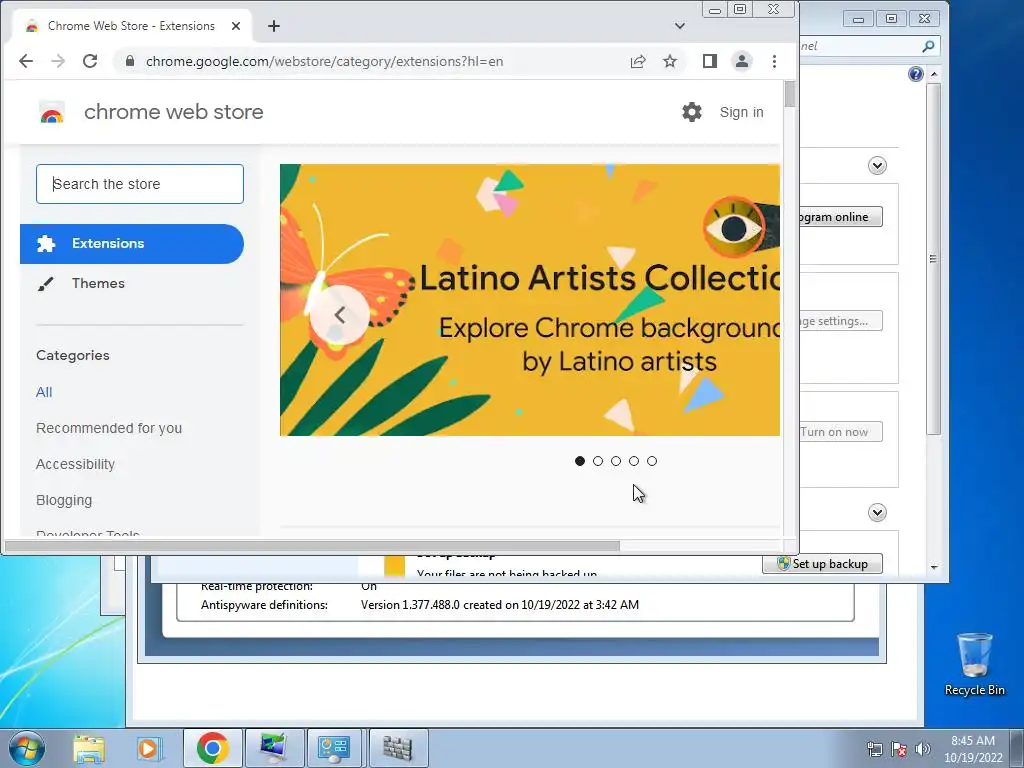
Task: Open the Control Panel taskbar button
Action: click(334, 748)
